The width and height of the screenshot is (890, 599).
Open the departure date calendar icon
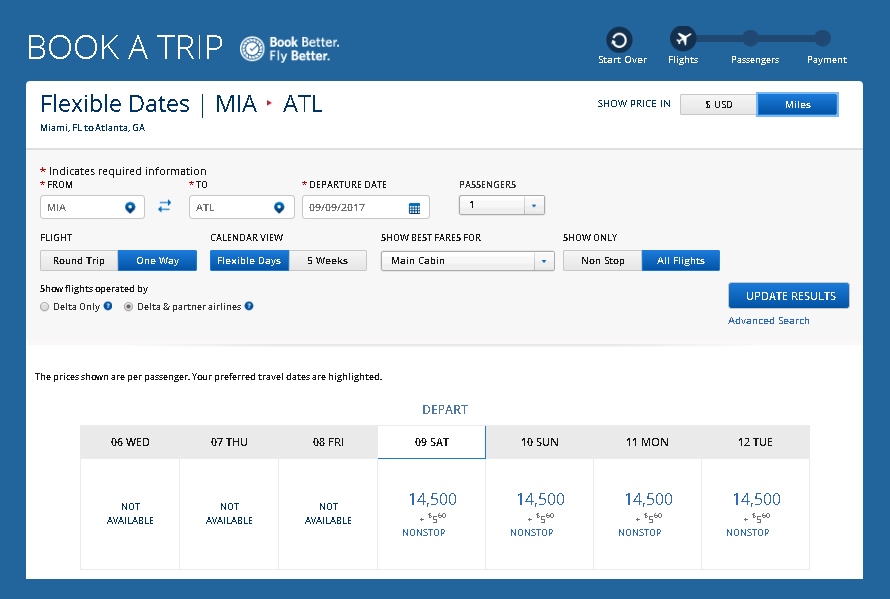point(414,208)
